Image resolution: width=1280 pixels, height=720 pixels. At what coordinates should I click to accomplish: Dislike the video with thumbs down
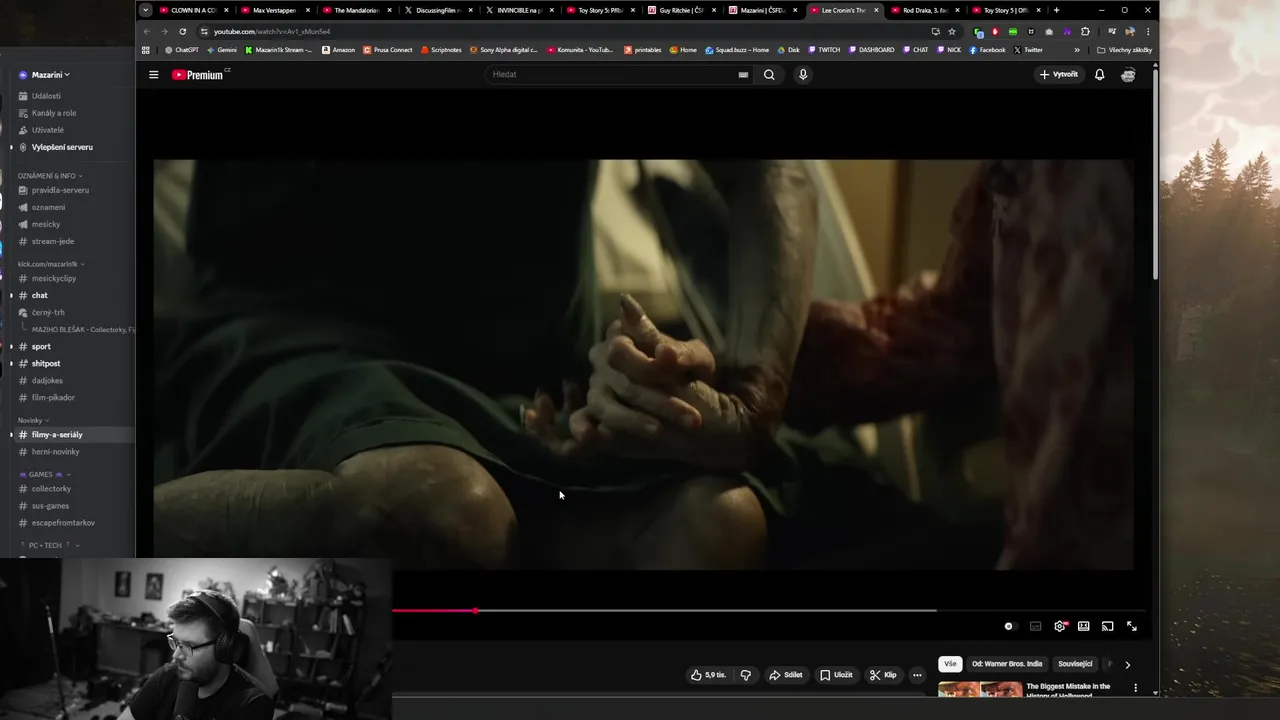click(x=745, y=675)
